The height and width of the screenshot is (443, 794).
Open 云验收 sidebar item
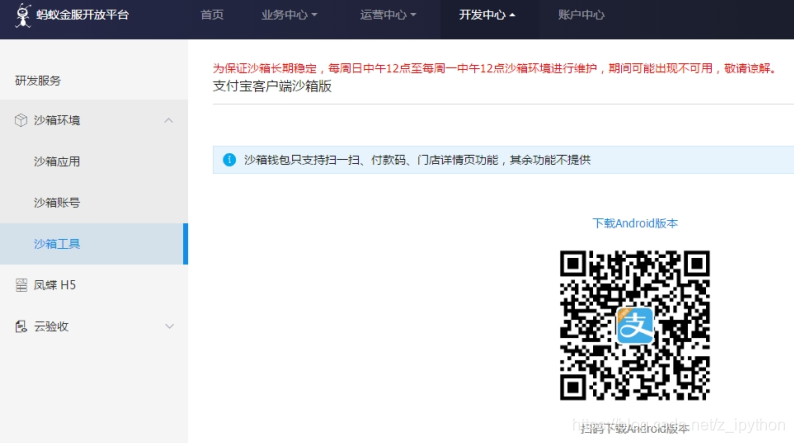click(x=51, y=327)
